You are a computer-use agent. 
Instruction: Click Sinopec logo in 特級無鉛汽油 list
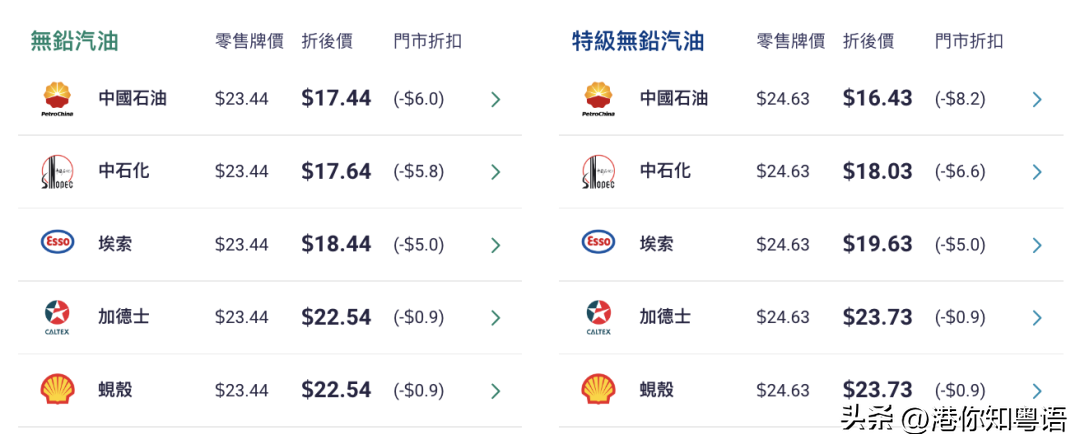click(599, 172)
